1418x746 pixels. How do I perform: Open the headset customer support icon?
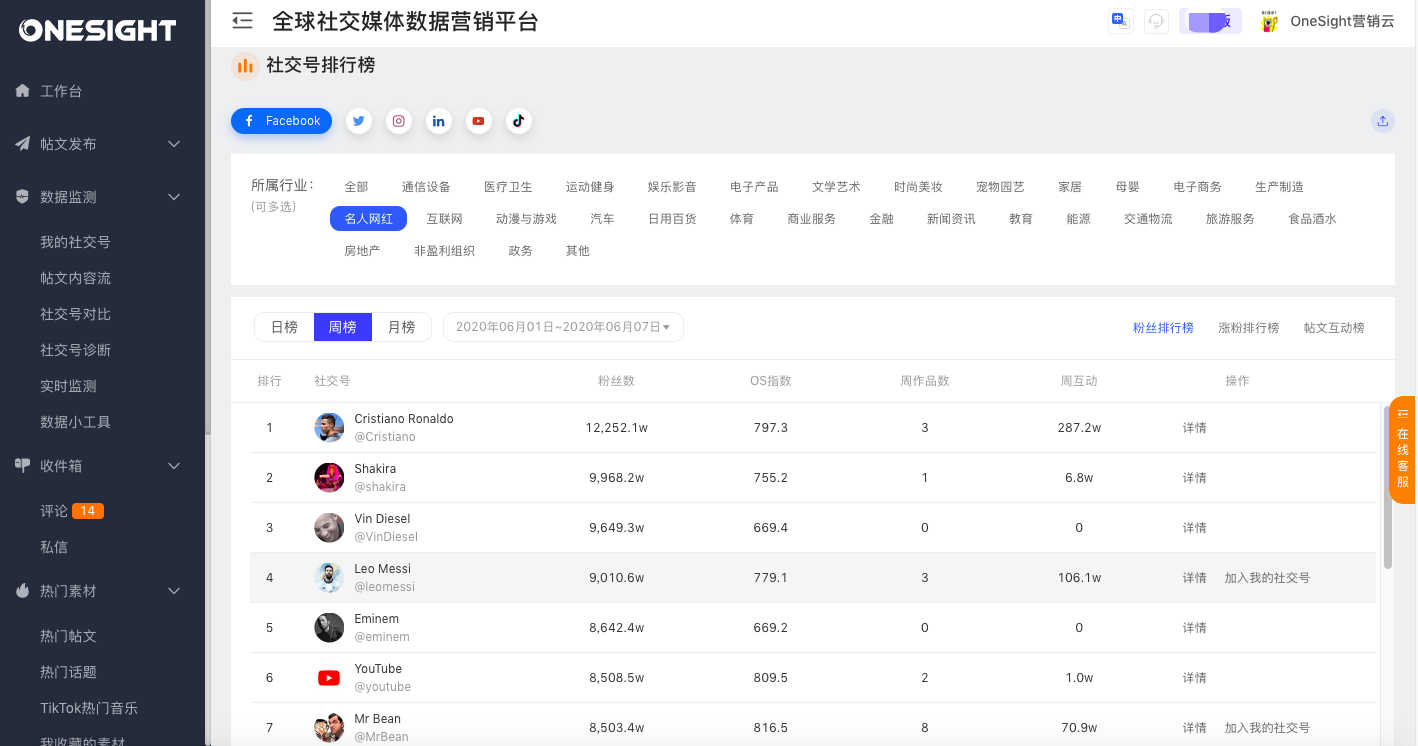click(x=1157, y=21)
